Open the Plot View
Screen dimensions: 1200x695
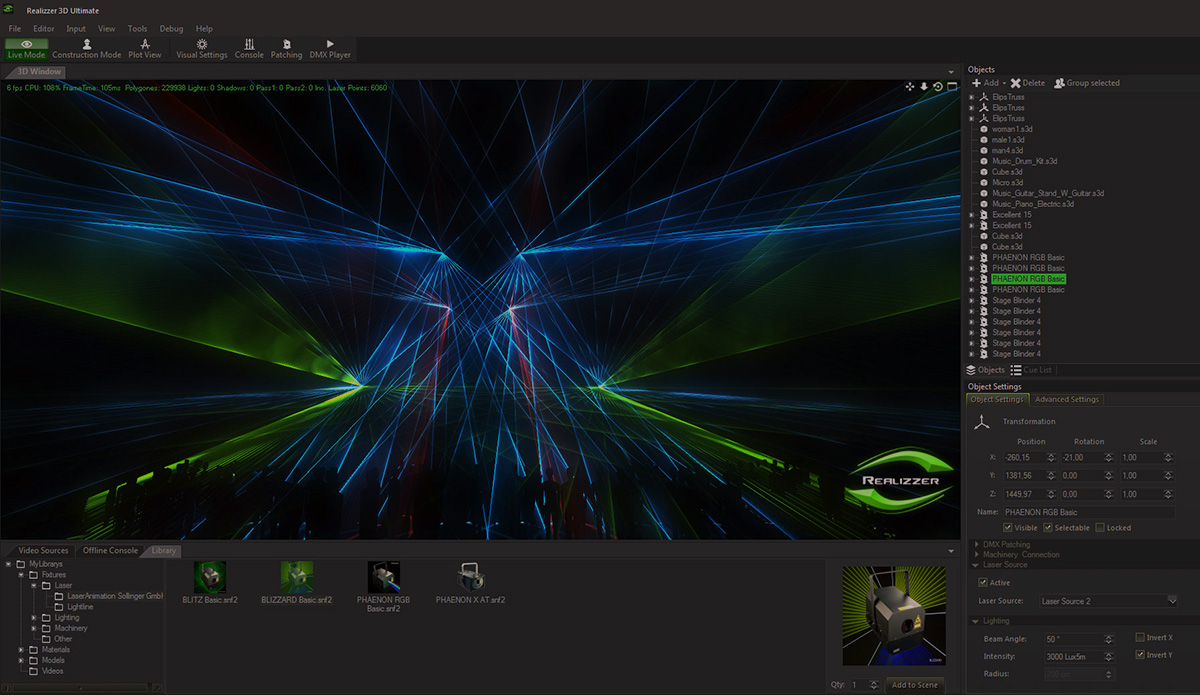145,49
